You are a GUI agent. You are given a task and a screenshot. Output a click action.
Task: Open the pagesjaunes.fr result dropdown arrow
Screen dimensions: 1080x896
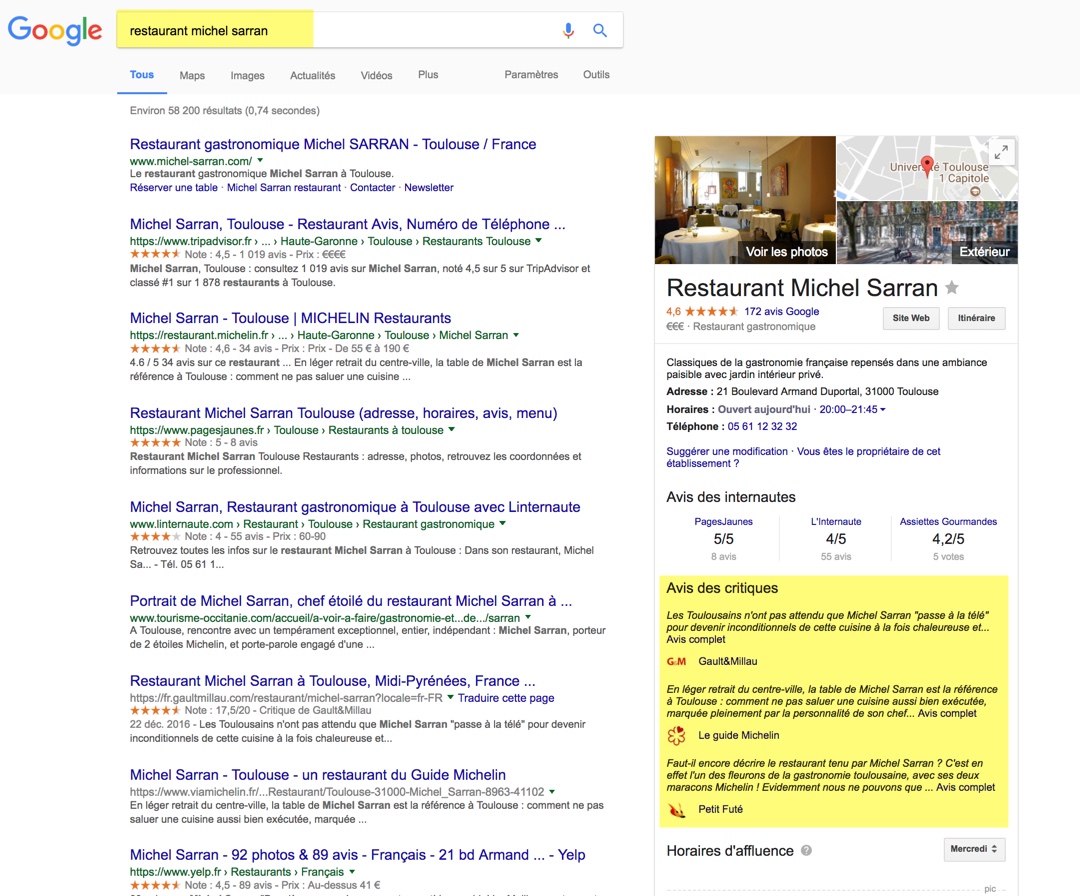(x=452, y=429)
